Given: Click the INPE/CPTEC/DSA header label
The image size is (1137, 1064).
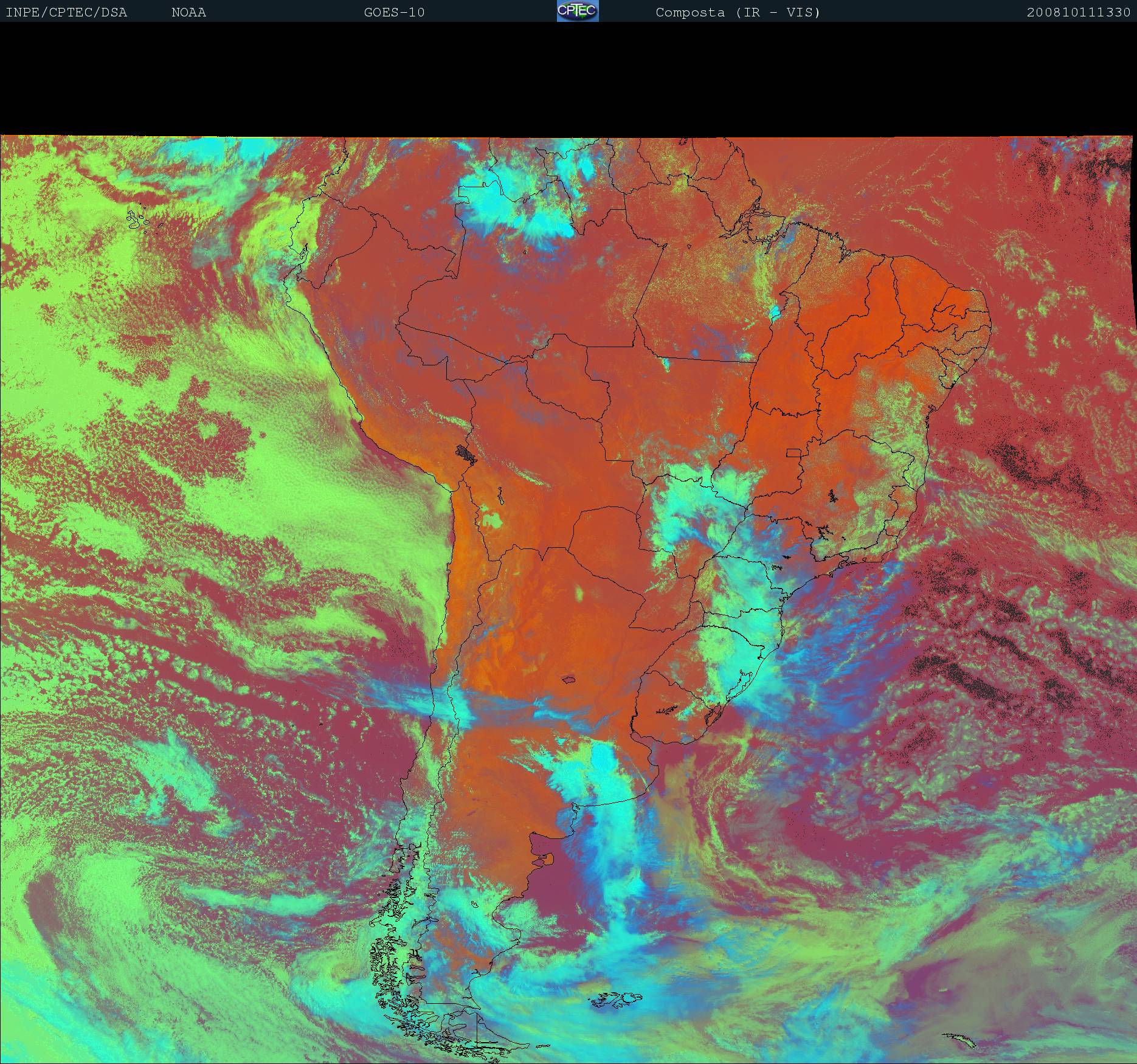Looking at the screenshot, I should click(x=66, y=13).
